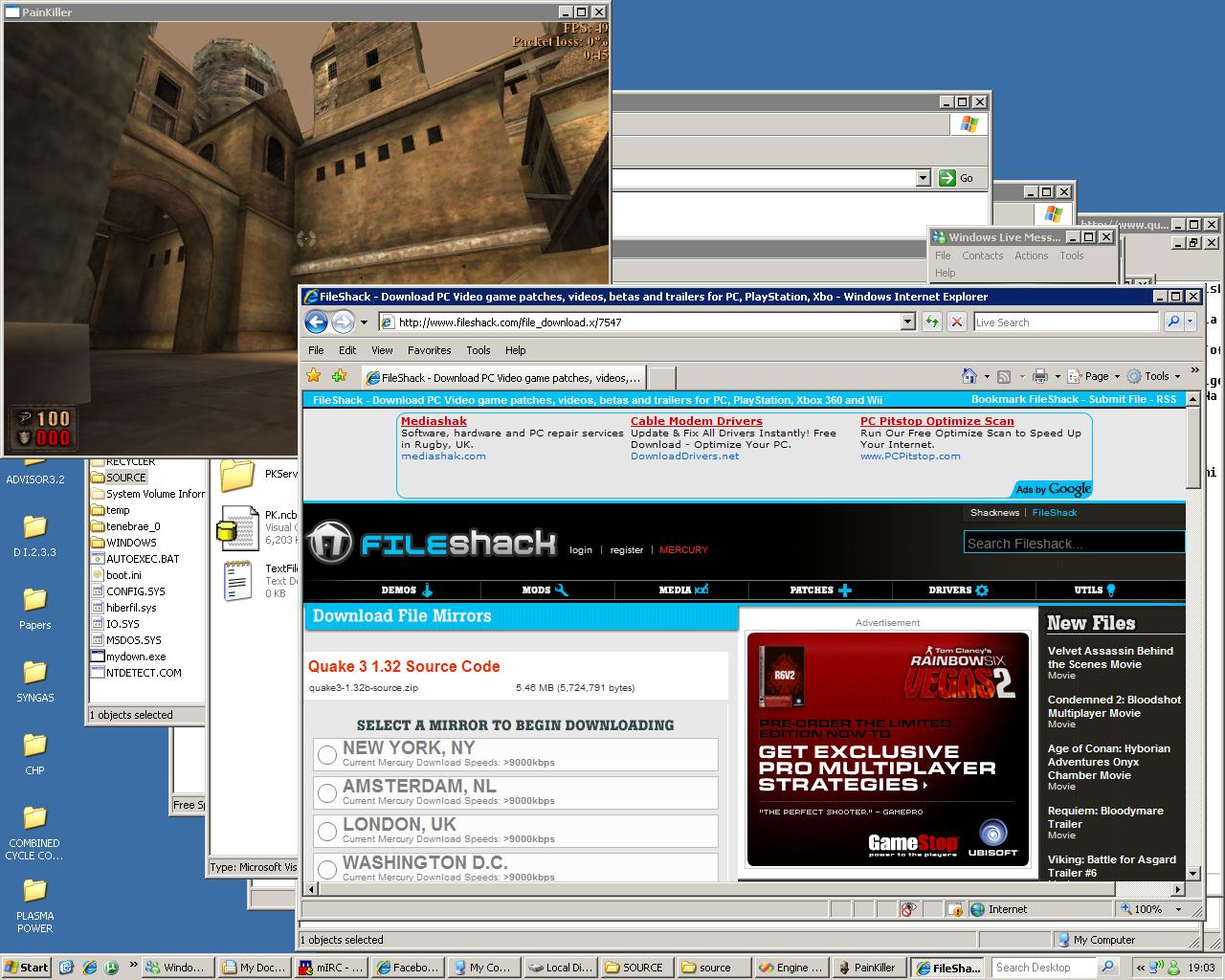This screenshot has height=980, width=1225.
Task: Open the zoom level dropdown arrow
Action: pos(1178,909)
